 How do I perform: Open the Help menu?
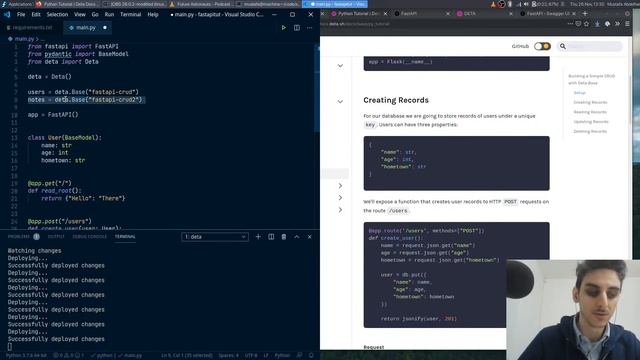pyautogui.click(x=153, y=14)
